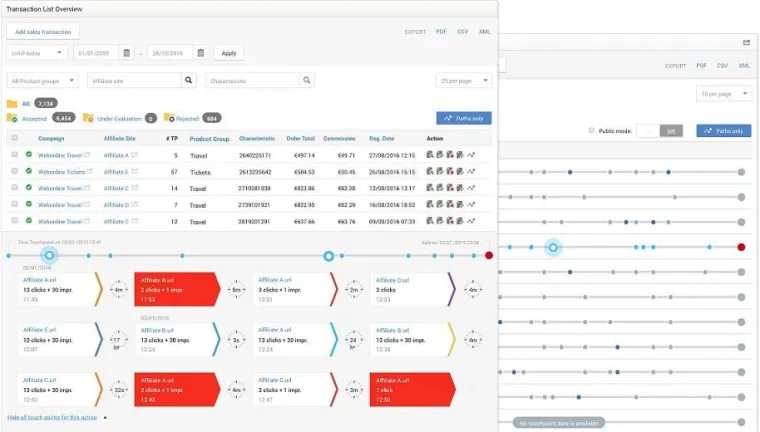This screenshot has height=432, width=760.
Task: Click the 32s clock interval after Affiliate C.url 12:42
Action: point(118,390)
